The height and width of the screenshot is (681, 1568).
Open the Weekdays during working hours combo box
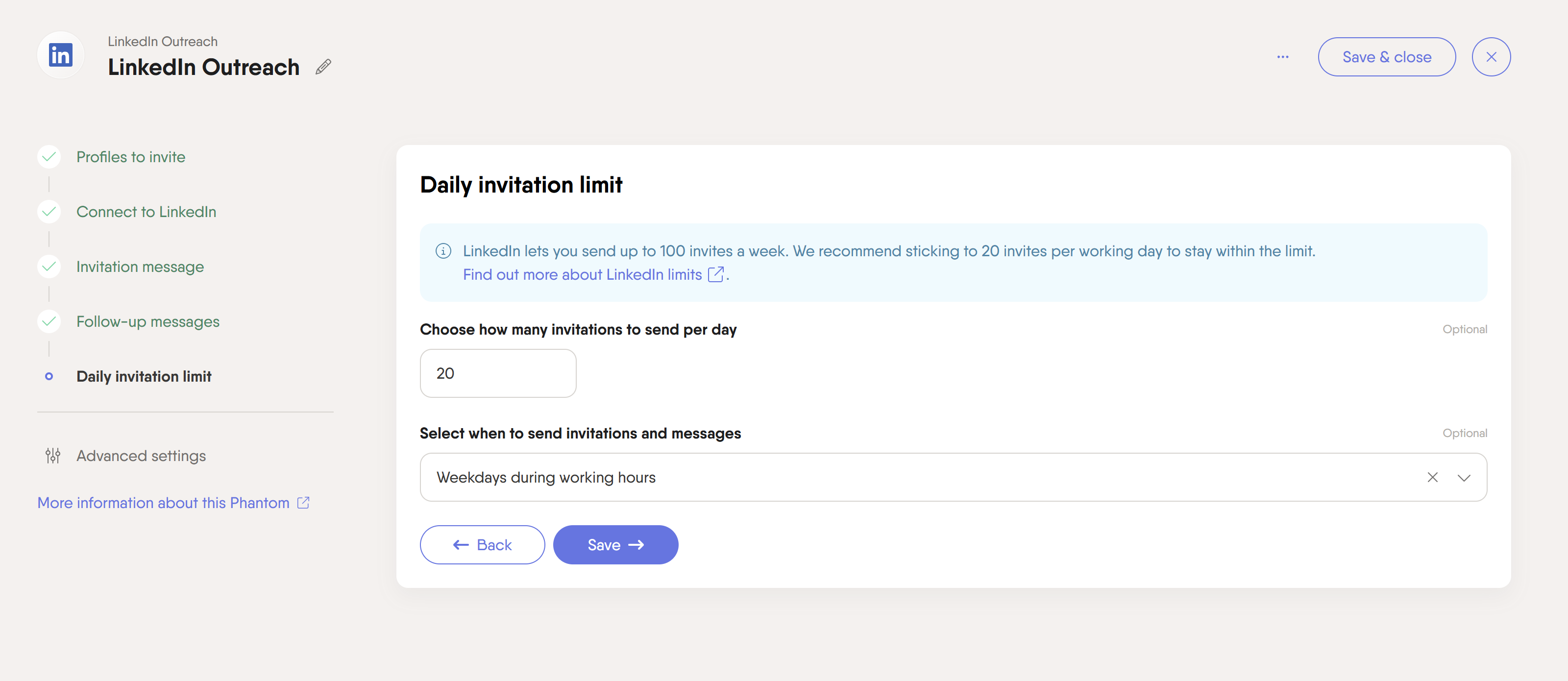(852, 477)
